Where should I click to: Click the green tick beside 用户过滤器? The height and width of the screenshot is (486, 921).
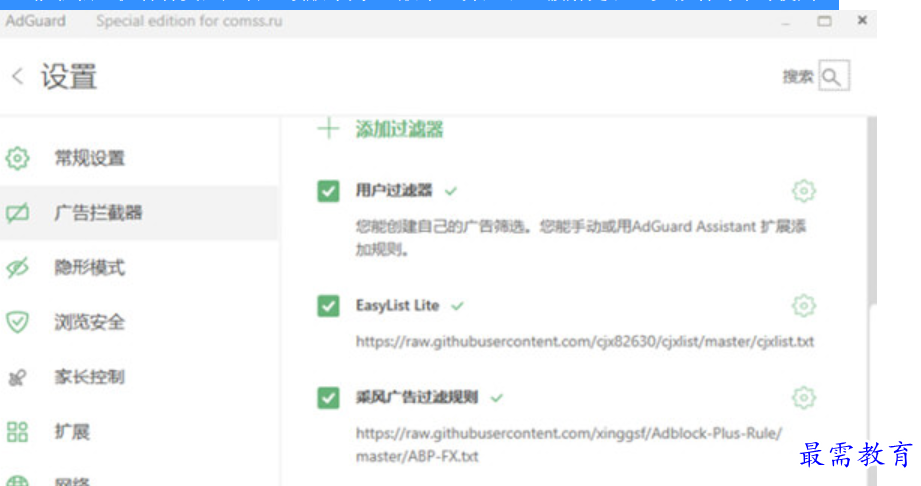451,191
